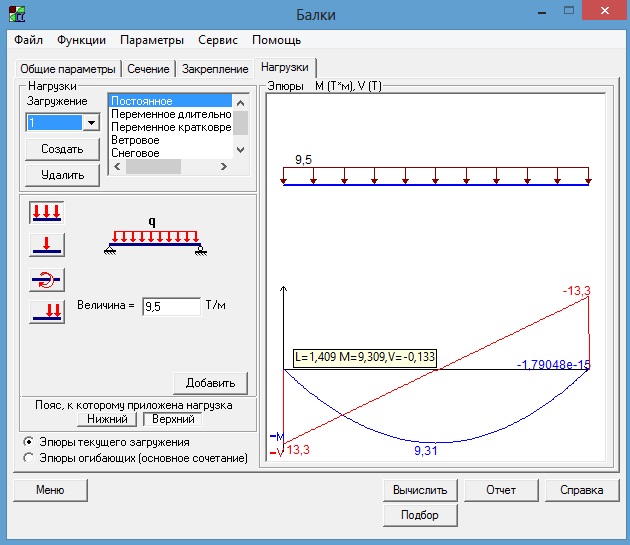Open the Сервис menu
The width and height of the screenshot is (630, 545).
(x=218, y=40)
